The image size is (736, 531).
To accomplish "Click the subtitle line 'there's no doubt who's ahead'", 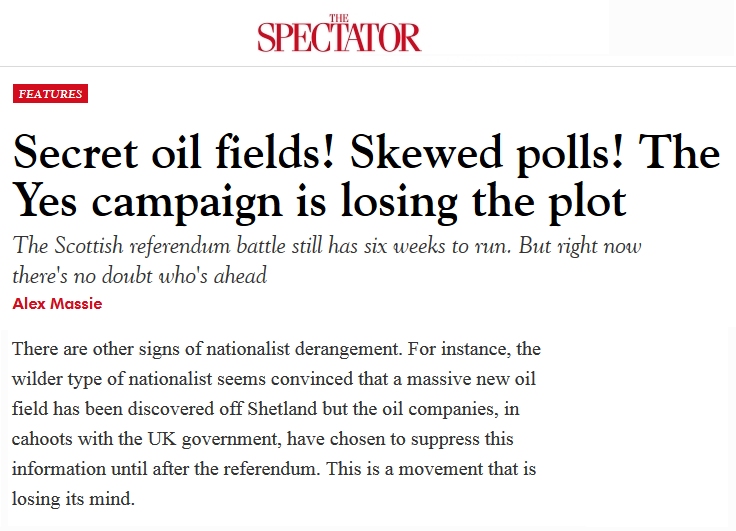I will click(x=139, y=276).
